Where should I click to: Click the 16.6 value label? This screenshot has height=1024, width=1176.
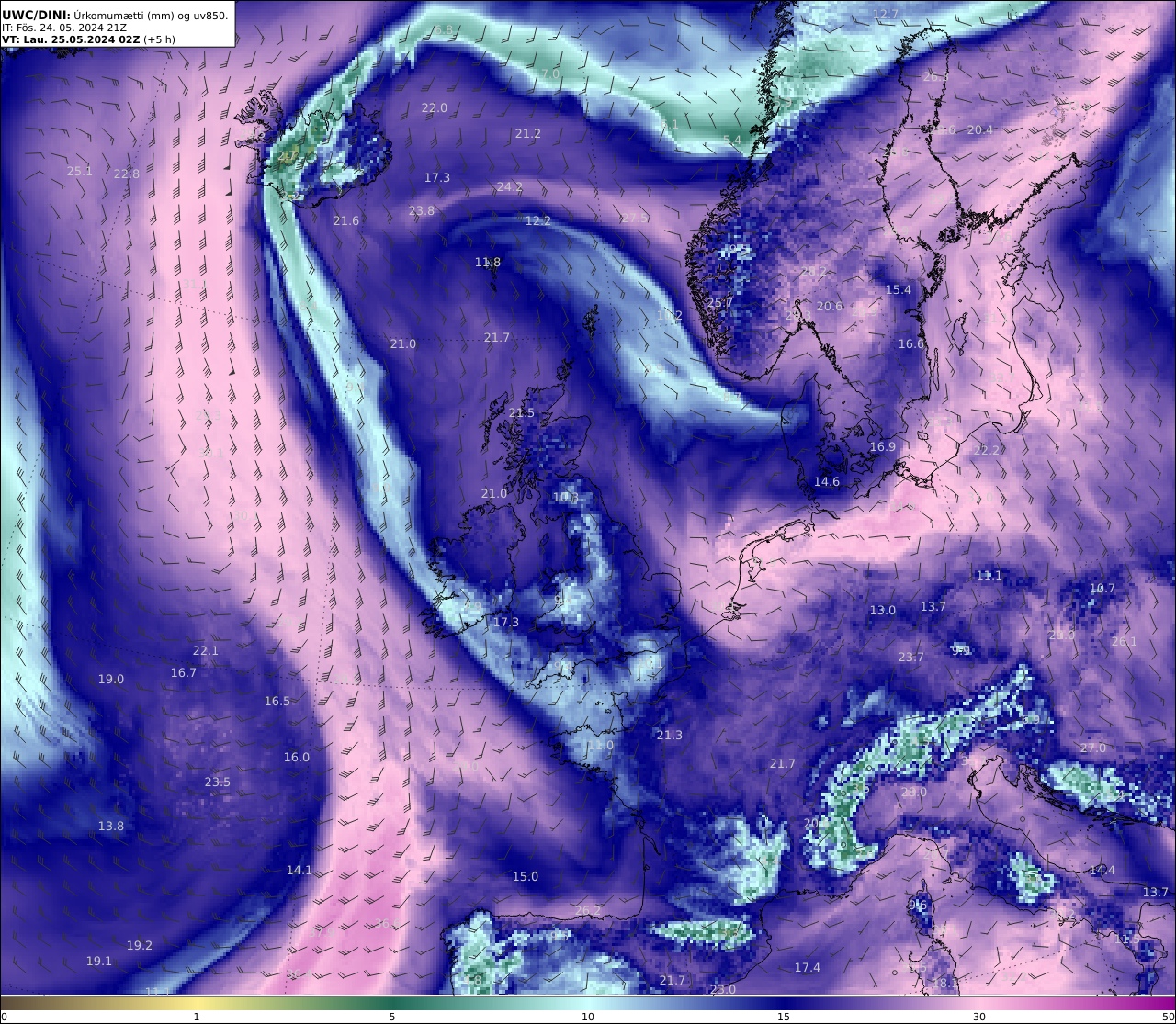point(911,343)
